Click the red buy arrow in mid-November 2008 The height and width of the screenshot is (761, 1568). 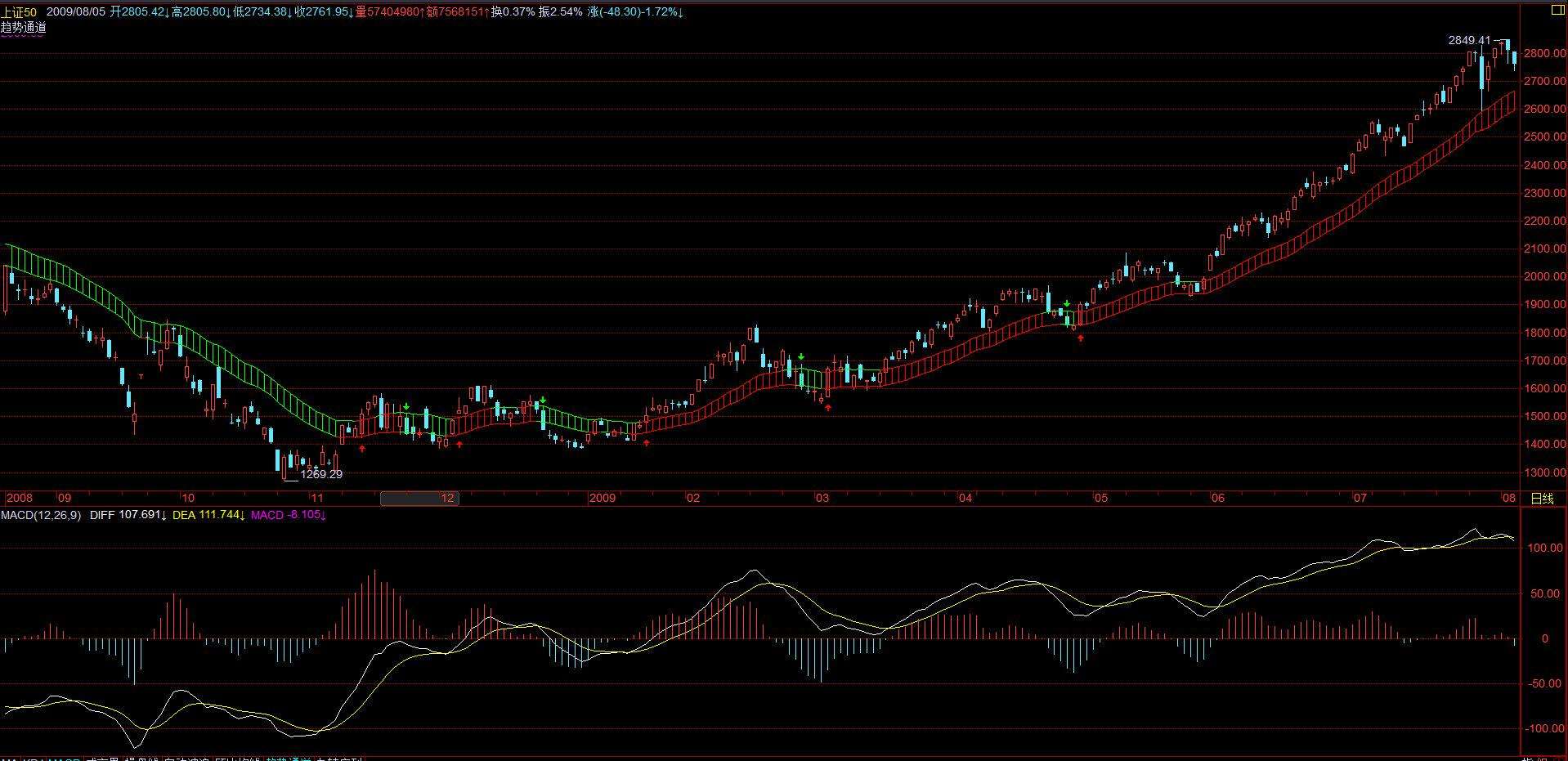[x=362, y=448]
